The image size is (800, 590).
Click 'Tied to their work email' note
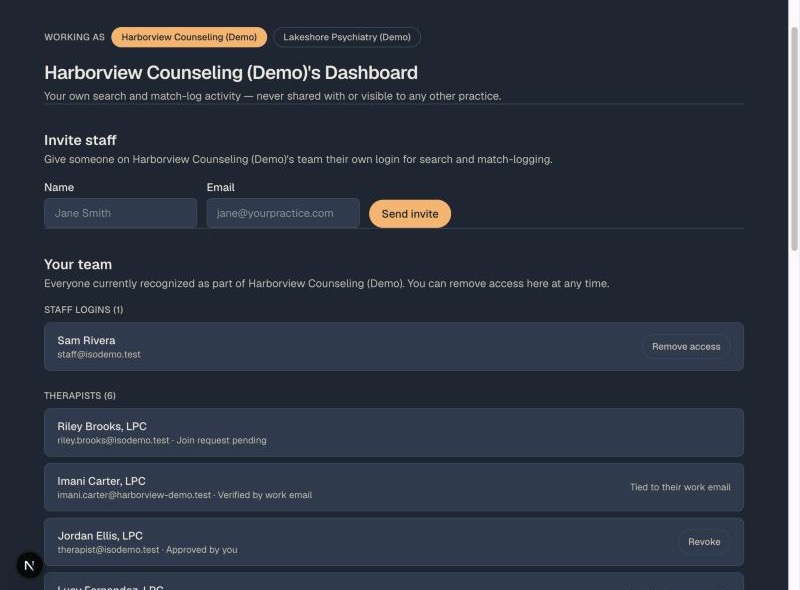coord(680,487)
